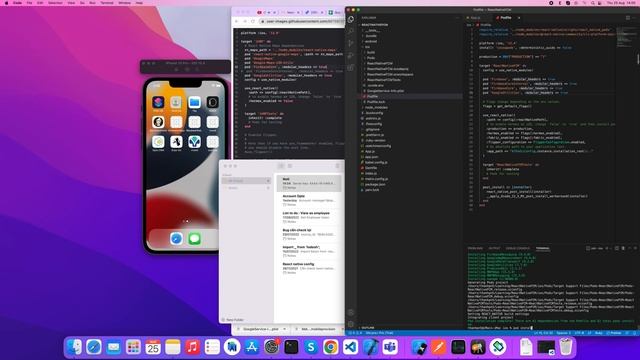Open Google Chrome from the Dock
Viewport: 640px width, 360px height.
click(x=331, y=347)
